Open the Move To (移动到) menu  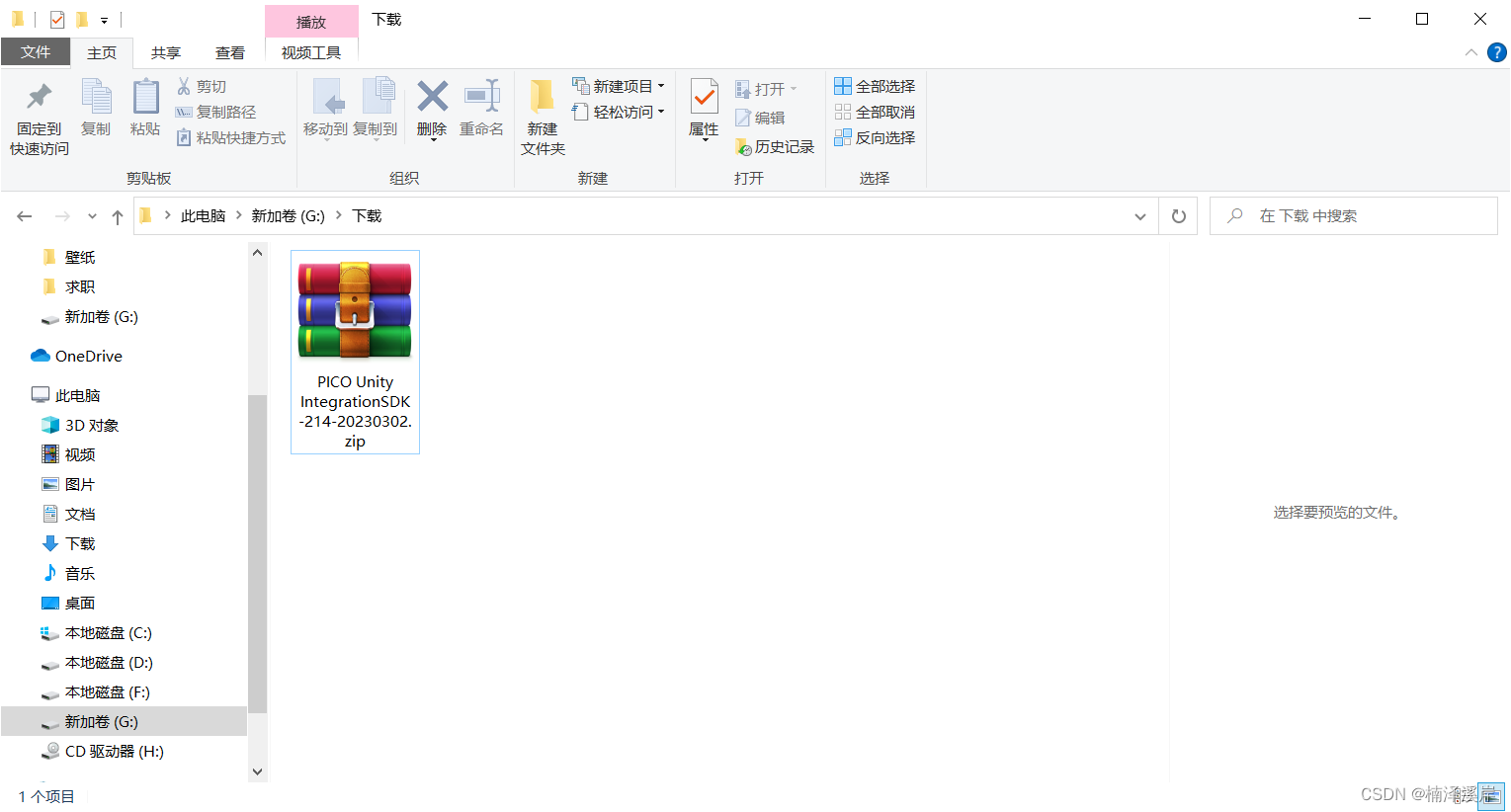(x=325, y=109)
